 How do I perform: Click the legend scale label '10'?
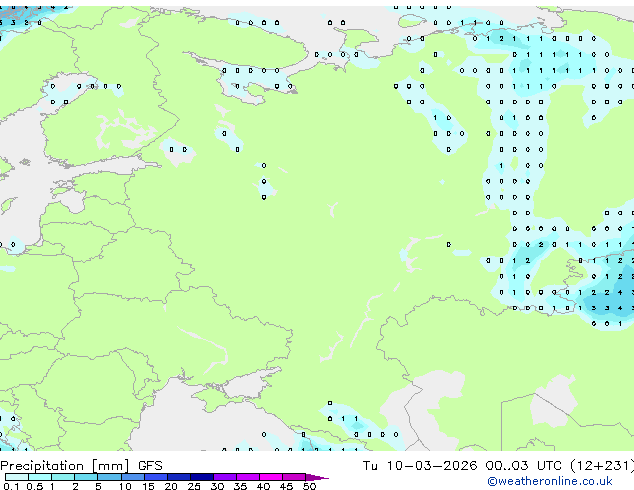(125, 486)
